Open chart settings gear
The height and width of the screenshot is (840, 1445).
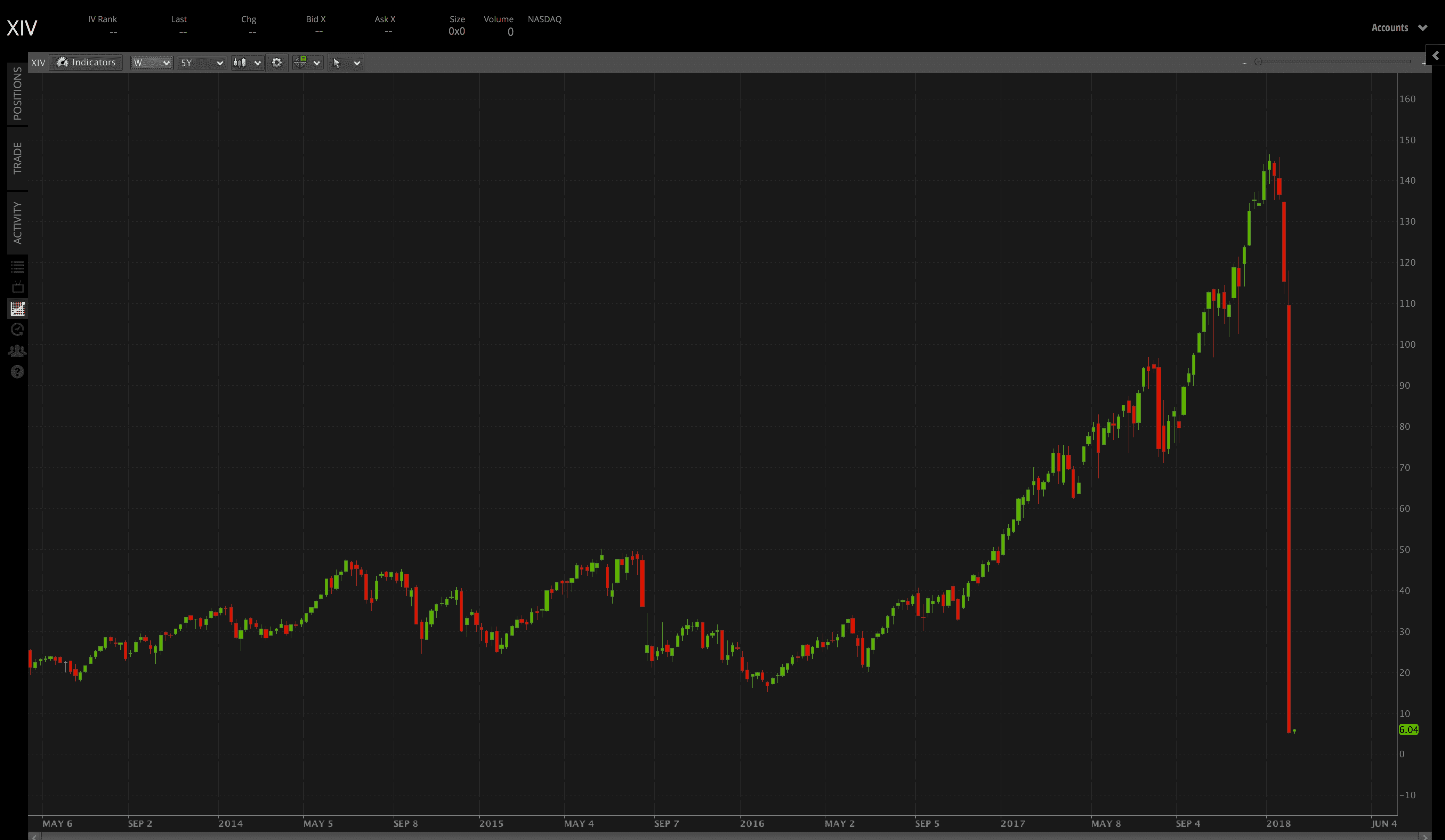tap(277, 63)
